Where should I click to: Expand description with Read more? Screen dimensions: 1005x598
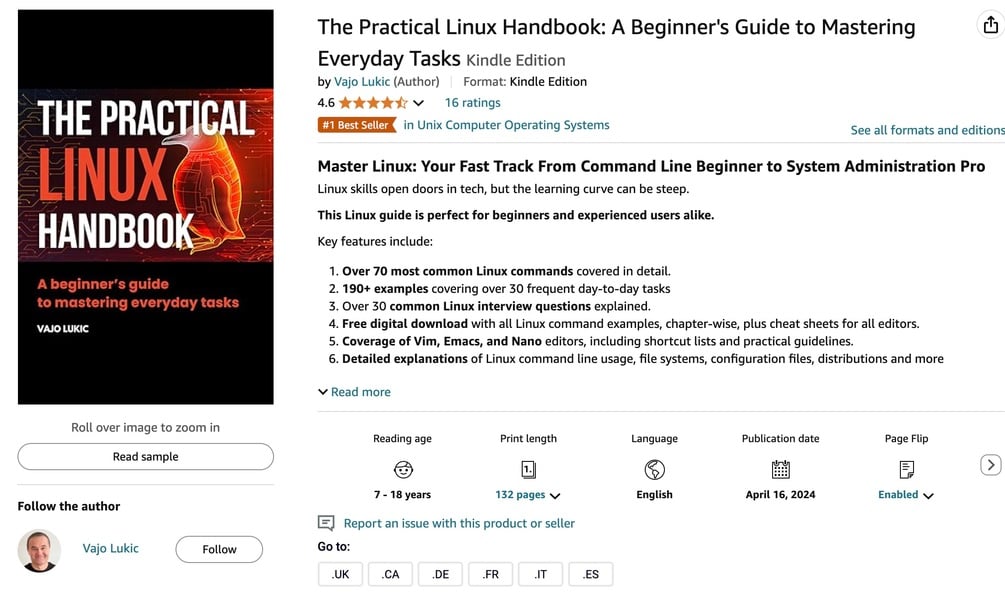click(x=354, y=392)
